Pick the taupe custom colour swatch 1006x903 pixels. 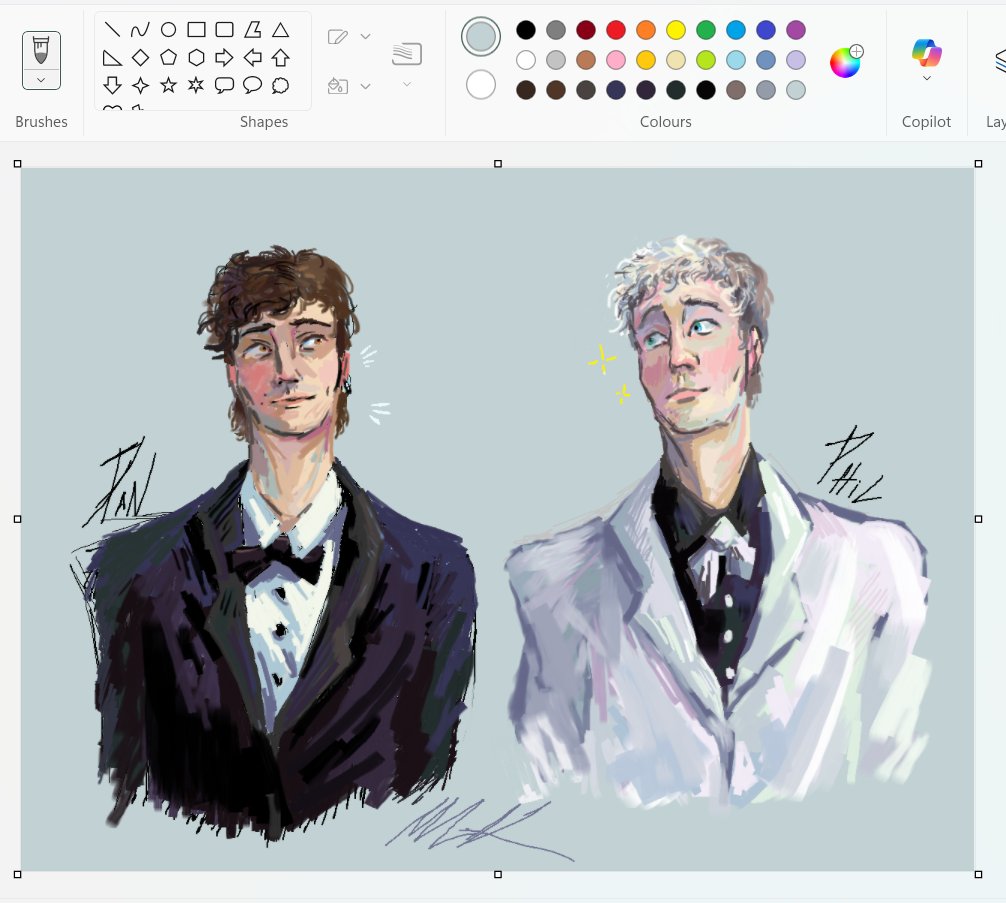[x=736, y=90]
